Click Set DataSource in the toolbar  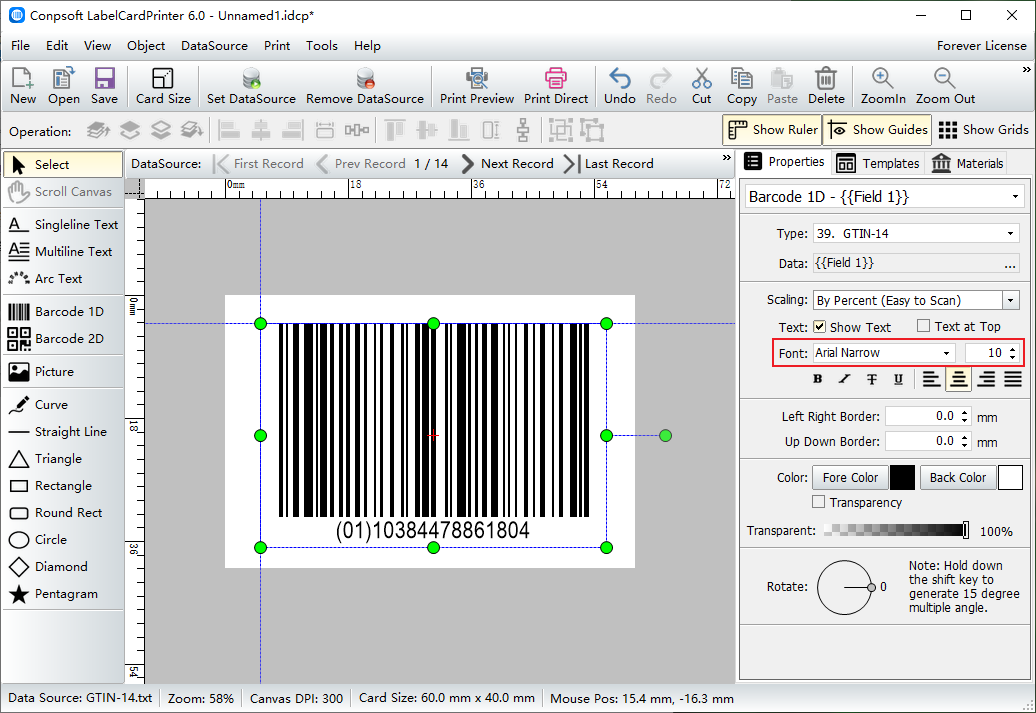coord(251,86)
